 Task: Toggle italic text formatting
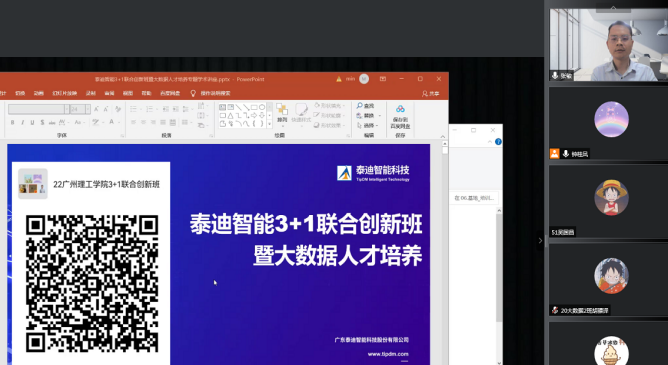(22, 123)
